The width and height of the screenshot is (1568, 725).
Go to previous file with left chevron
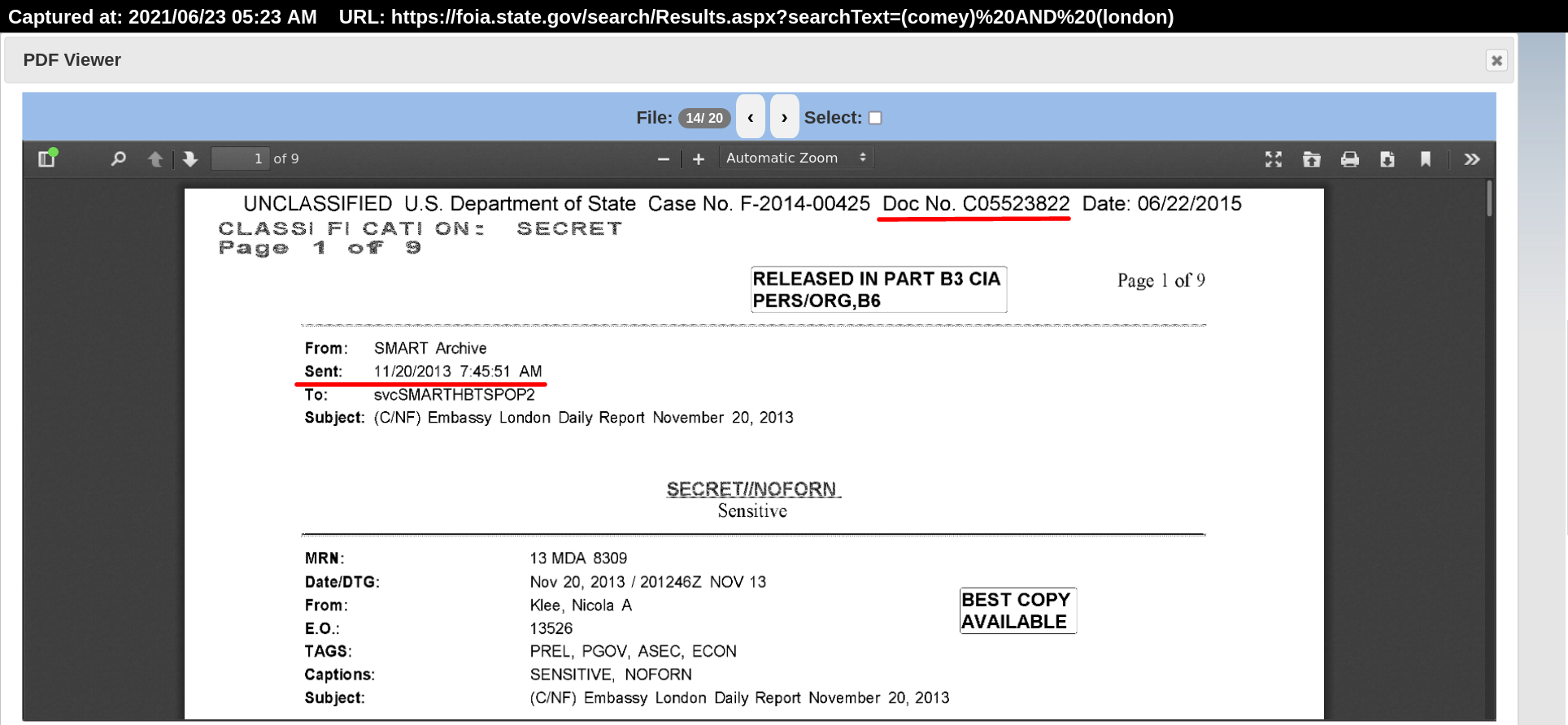(751, 117)
